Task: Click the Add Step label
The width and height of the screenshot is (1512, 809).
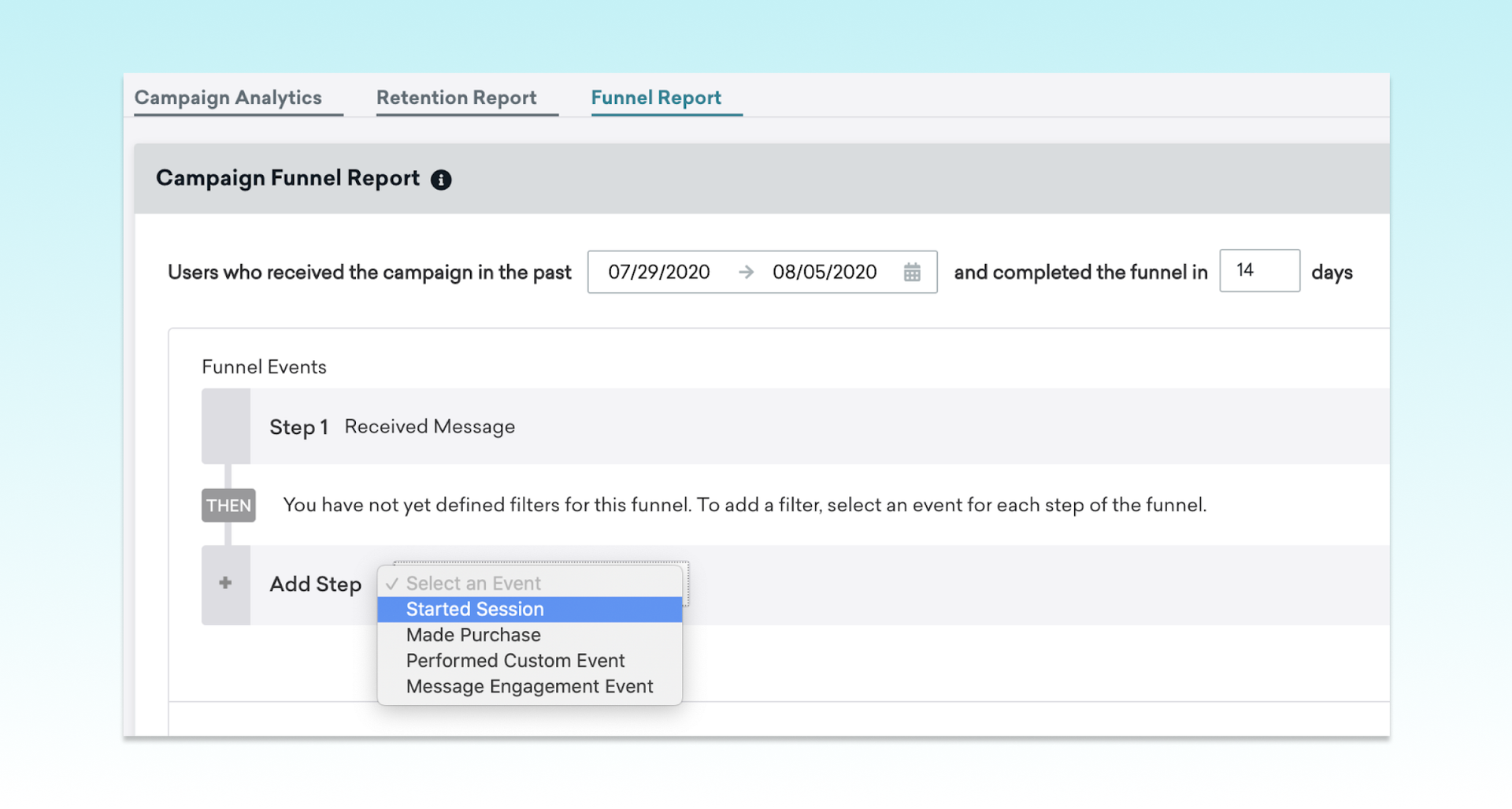Action: pos(316,584)
